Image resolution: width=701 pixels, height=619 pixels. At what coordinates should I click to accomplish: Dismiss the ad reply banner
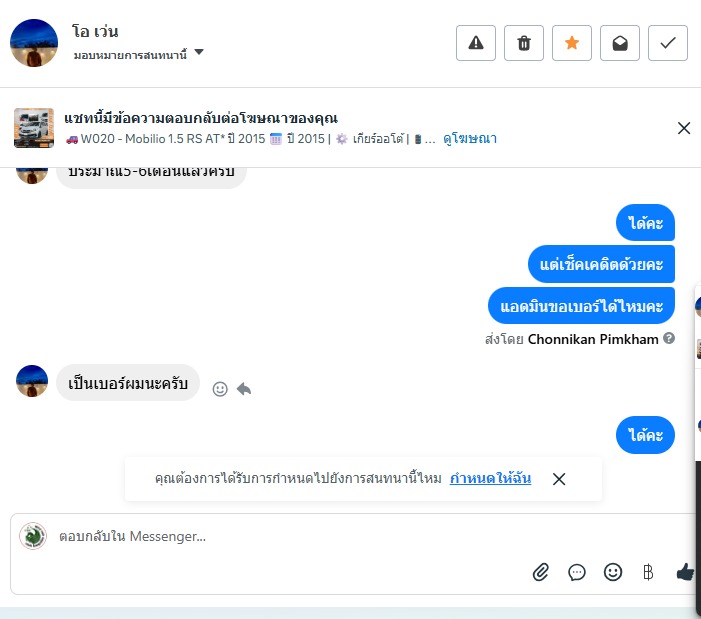(x=684, y=128)
